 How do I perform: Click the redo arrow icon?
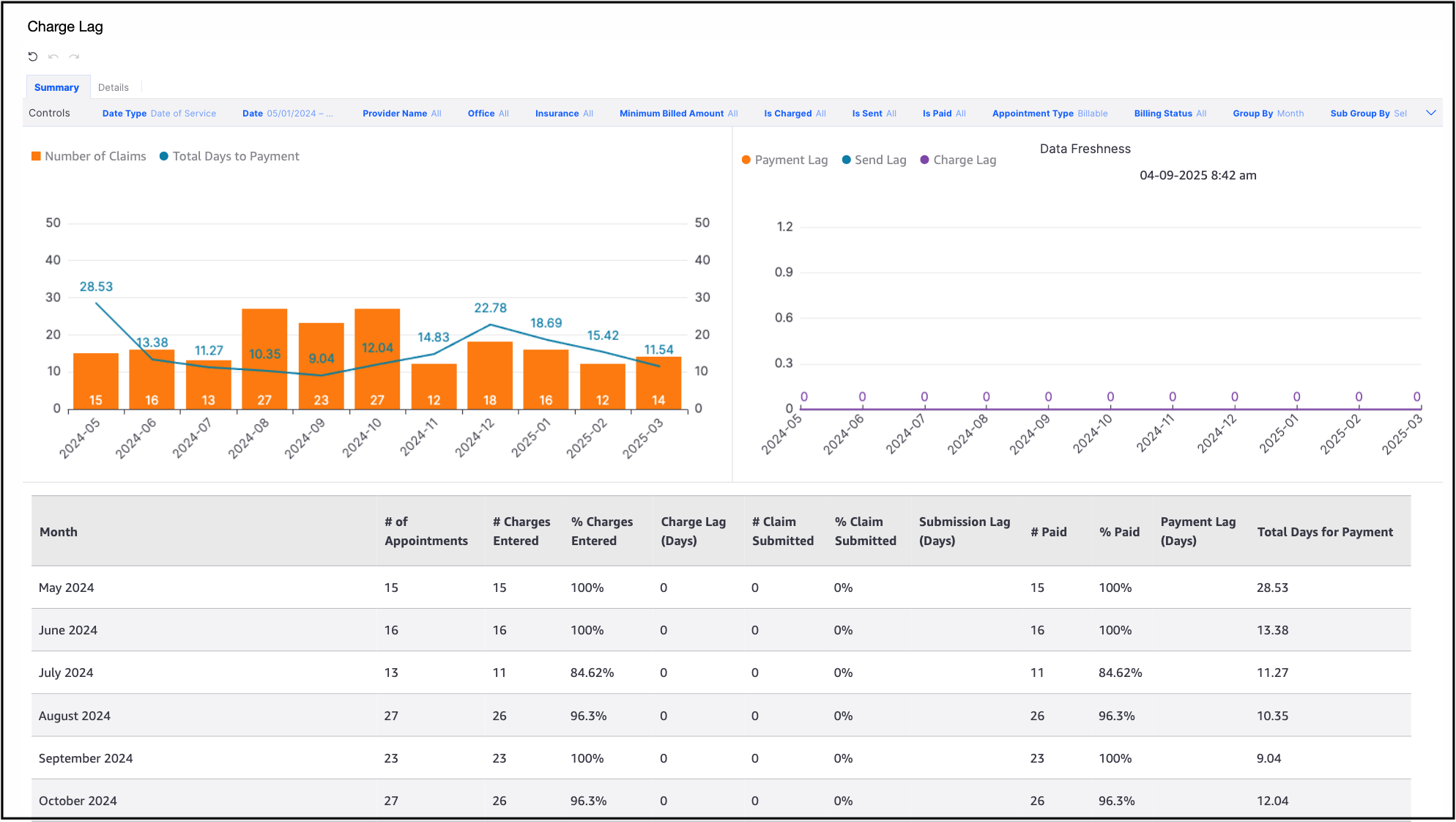coord(74,56)
